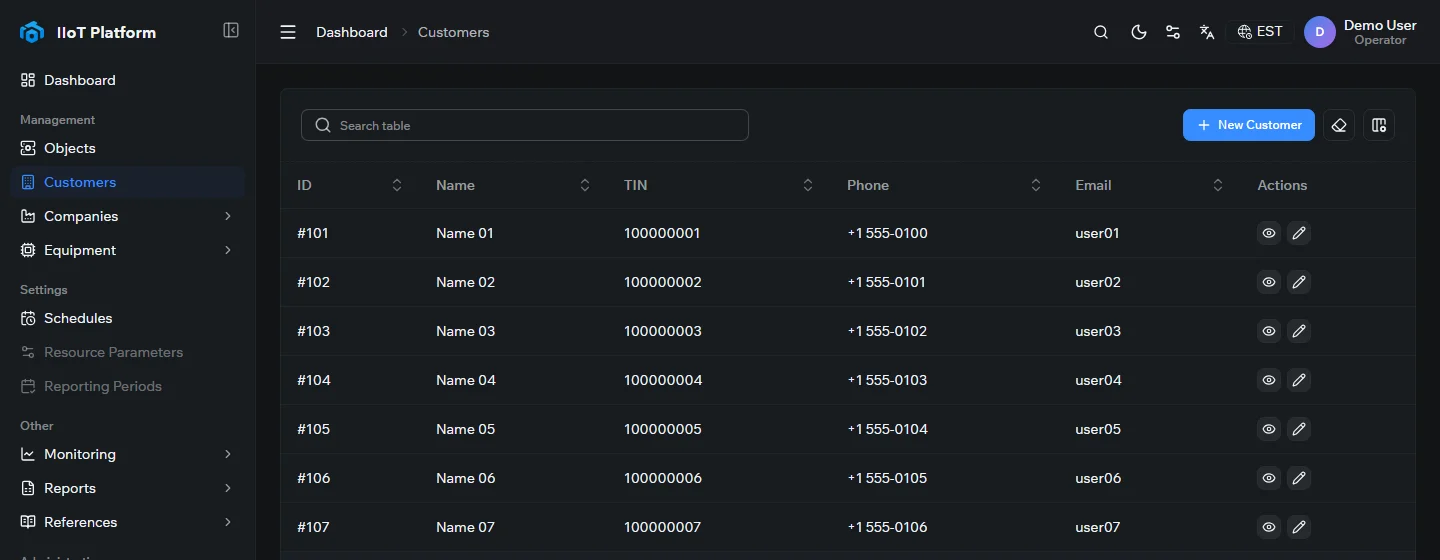Select phone +1 555-0106 cell
The width and height of the screenshot is (1440, 560).
click(x=887, y=527)
